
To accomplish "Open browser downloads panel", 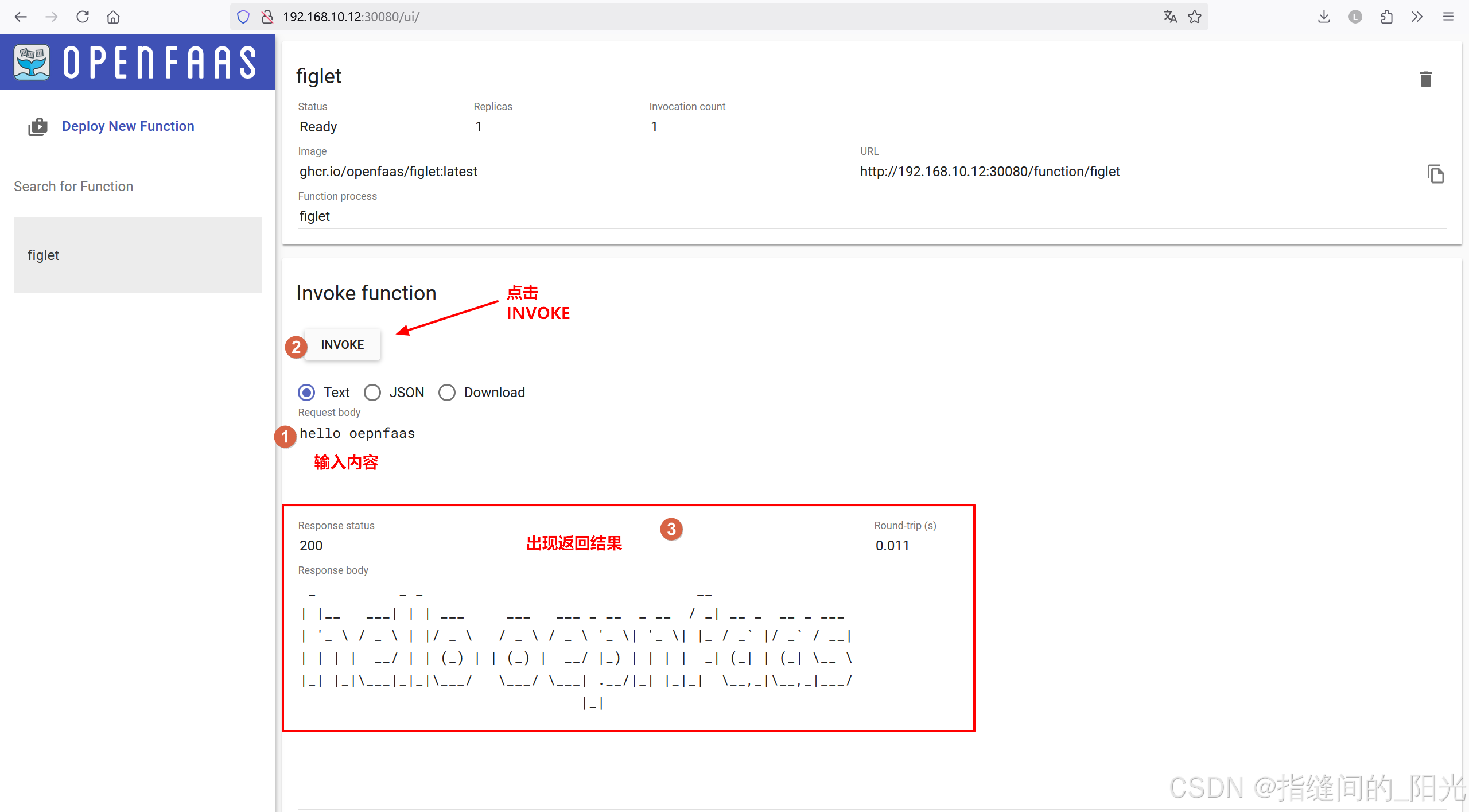I will point(1324,17).
